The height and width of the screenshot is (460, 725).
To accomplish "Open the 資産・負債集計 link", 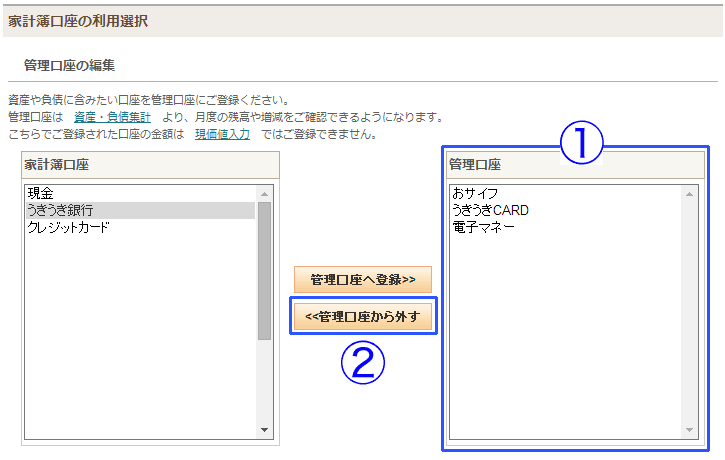I will 112,117.
